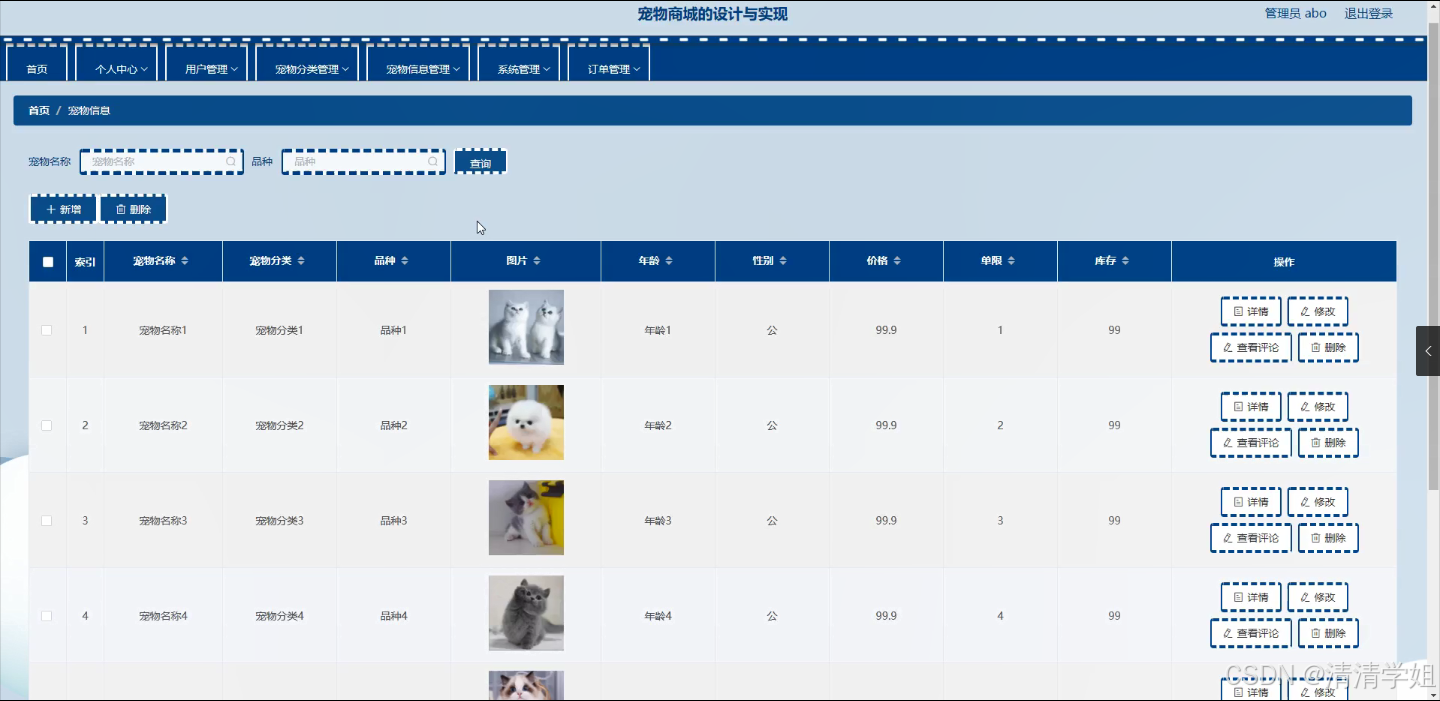Click the 品种3 cell
The width and height of the screenshot is (1440, 701).
point(393,521)
